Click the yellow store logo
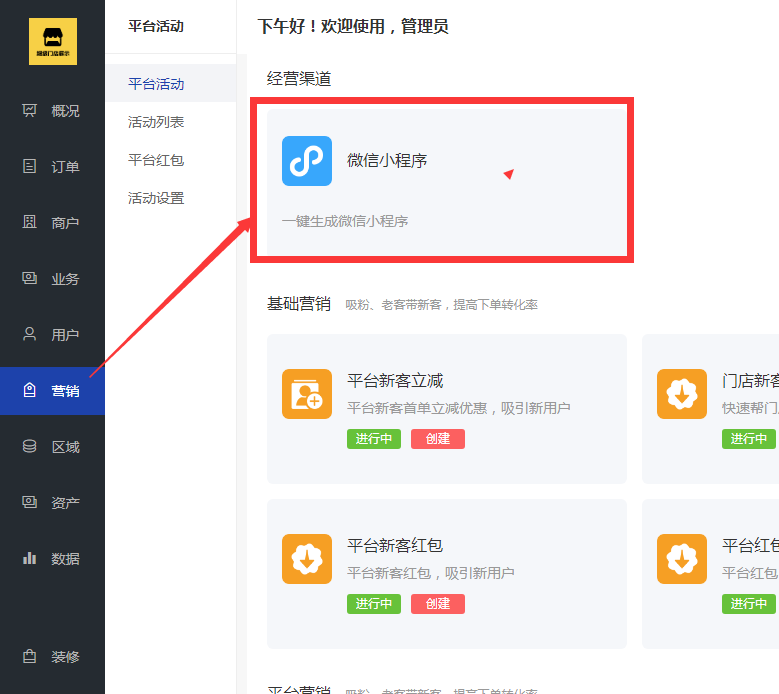Screen dimensions: 779x694 point(53,41)
